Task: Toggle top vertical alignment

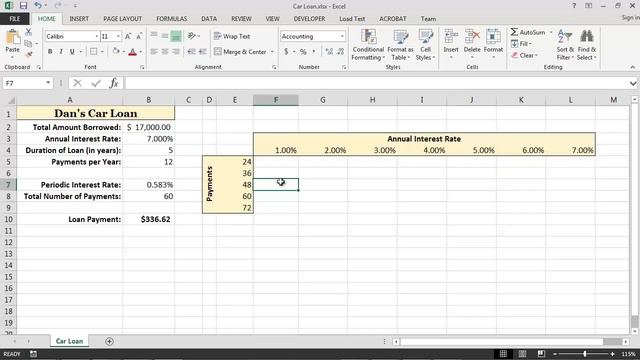Action: [x=154, y=36]
